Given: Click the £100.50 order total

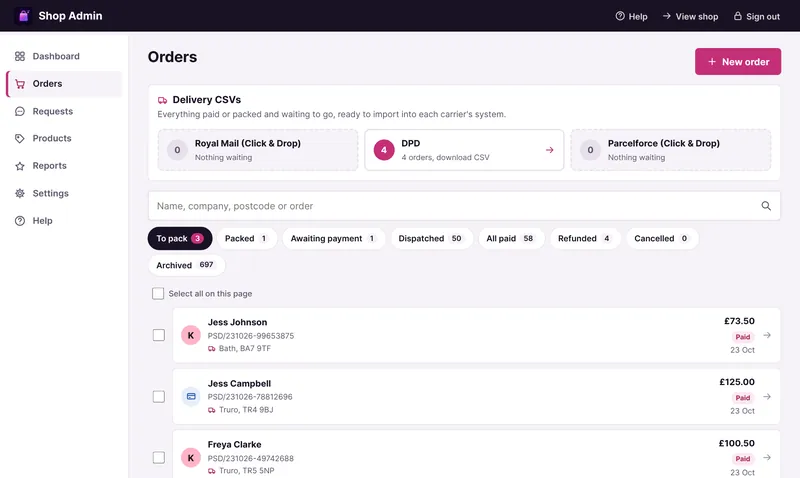Looking at the screenshot, I should (737, 443).
